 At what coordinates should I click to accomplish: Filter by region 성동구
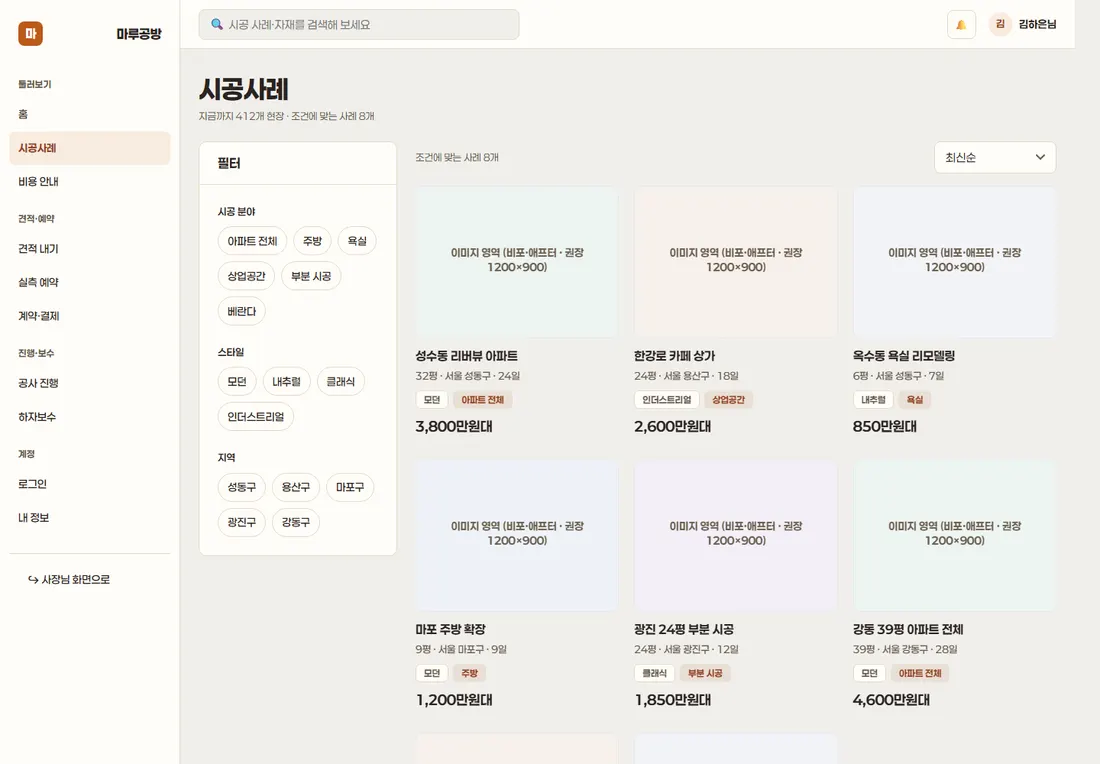click(x=241, y=487)
